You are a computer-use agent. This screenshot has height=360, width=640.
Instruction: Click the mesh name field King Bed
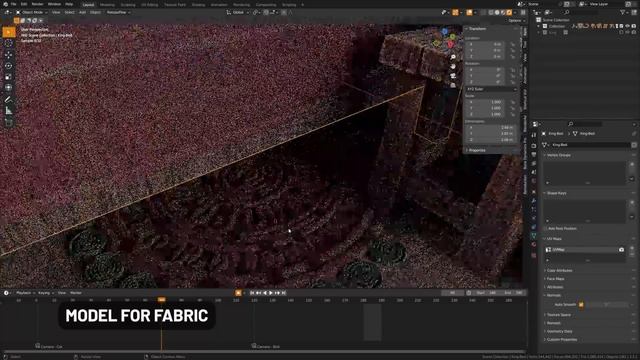[x=589, y=145]
